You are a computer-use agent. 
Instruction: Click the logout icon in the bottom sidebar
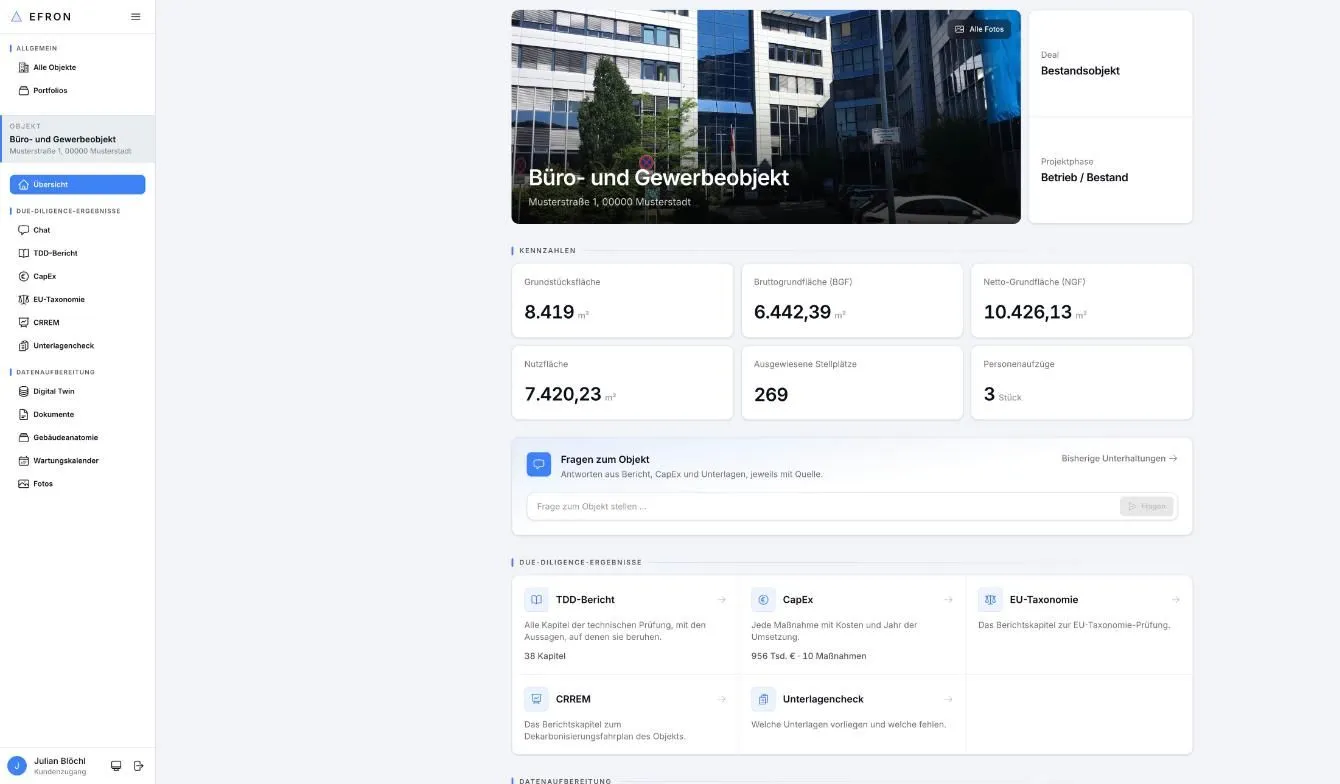(139, 766)
